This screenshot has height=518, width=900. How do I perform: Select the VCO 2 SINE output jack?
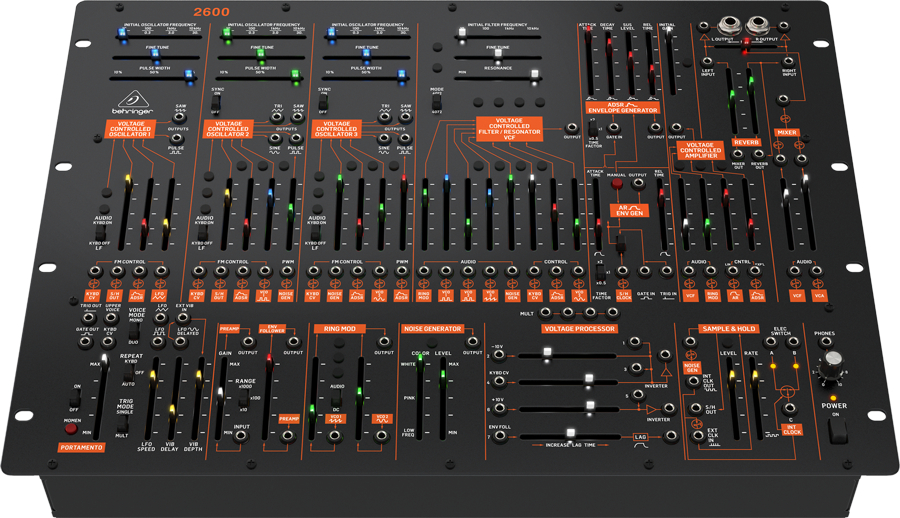pos(275,138)
